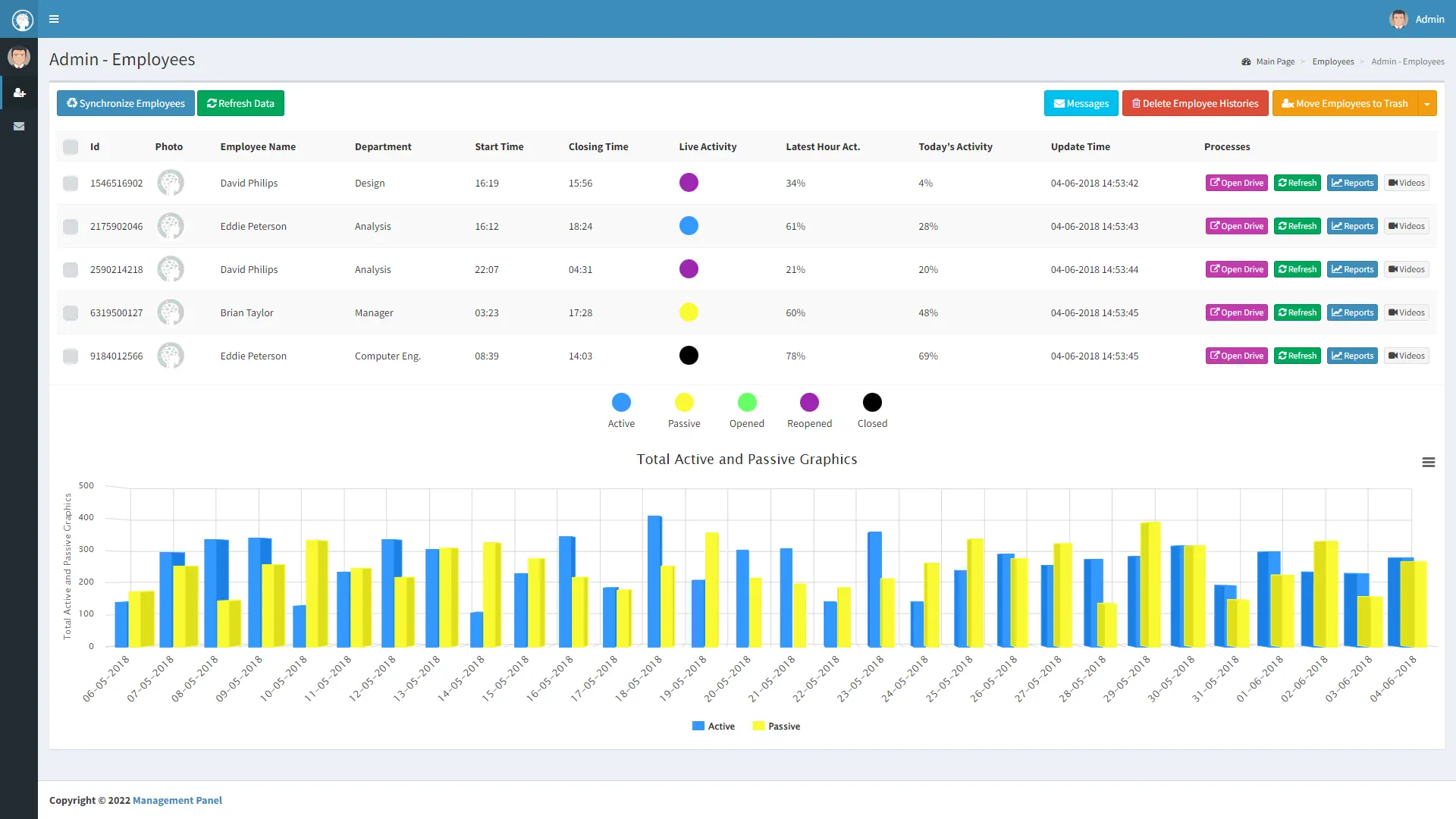1456x819 pixels.
Task: Open Drive for employee 2175902046
Action: pos(1236,226)
